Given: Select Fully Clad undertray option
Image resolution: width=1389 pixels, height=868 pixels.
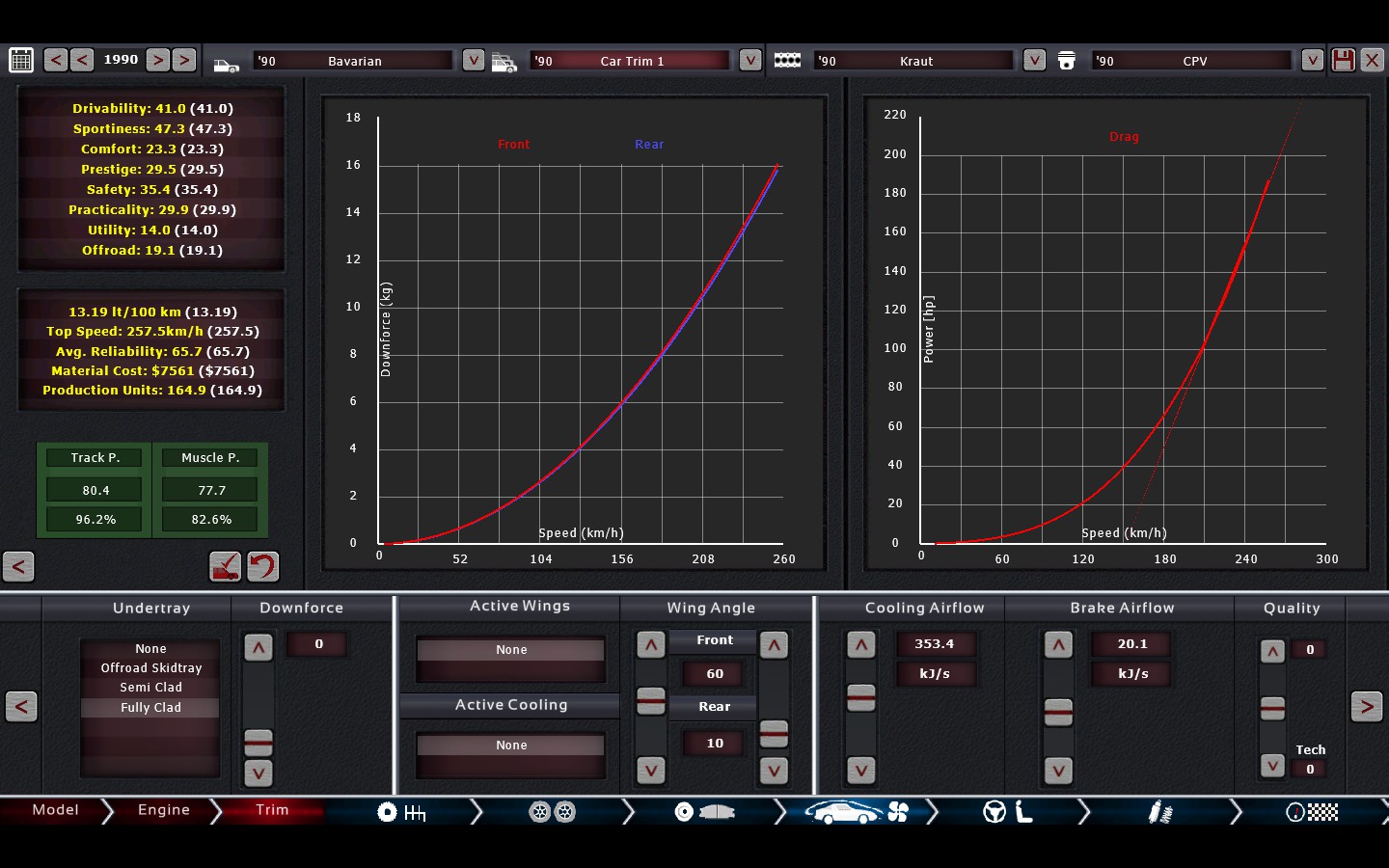Looking at the screenshot, I should coord(150,708).
